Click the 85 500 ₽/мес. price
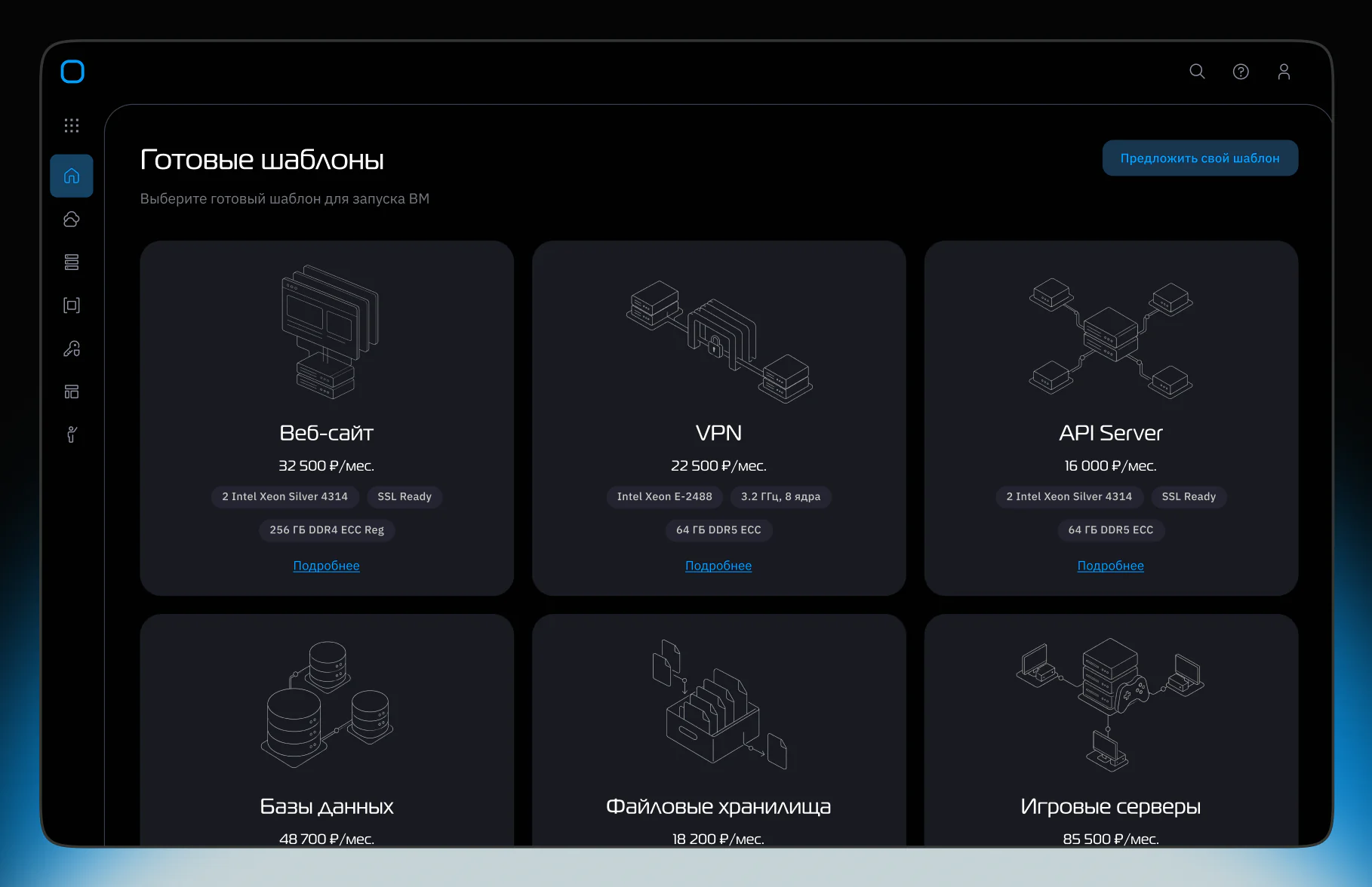 click(1111, 839)
